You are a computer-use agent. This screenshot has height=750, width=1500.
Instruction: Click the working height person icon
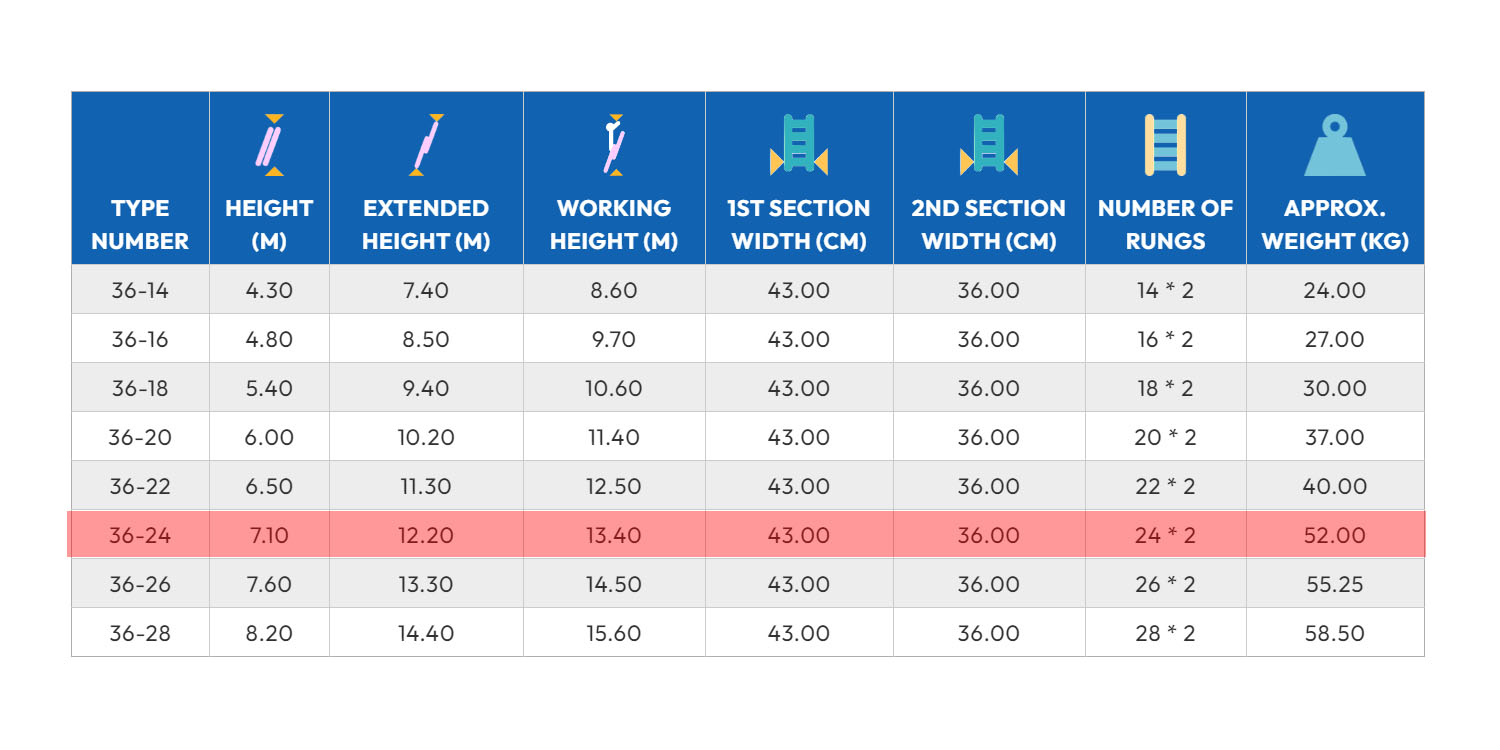click(x=614, y=145)
